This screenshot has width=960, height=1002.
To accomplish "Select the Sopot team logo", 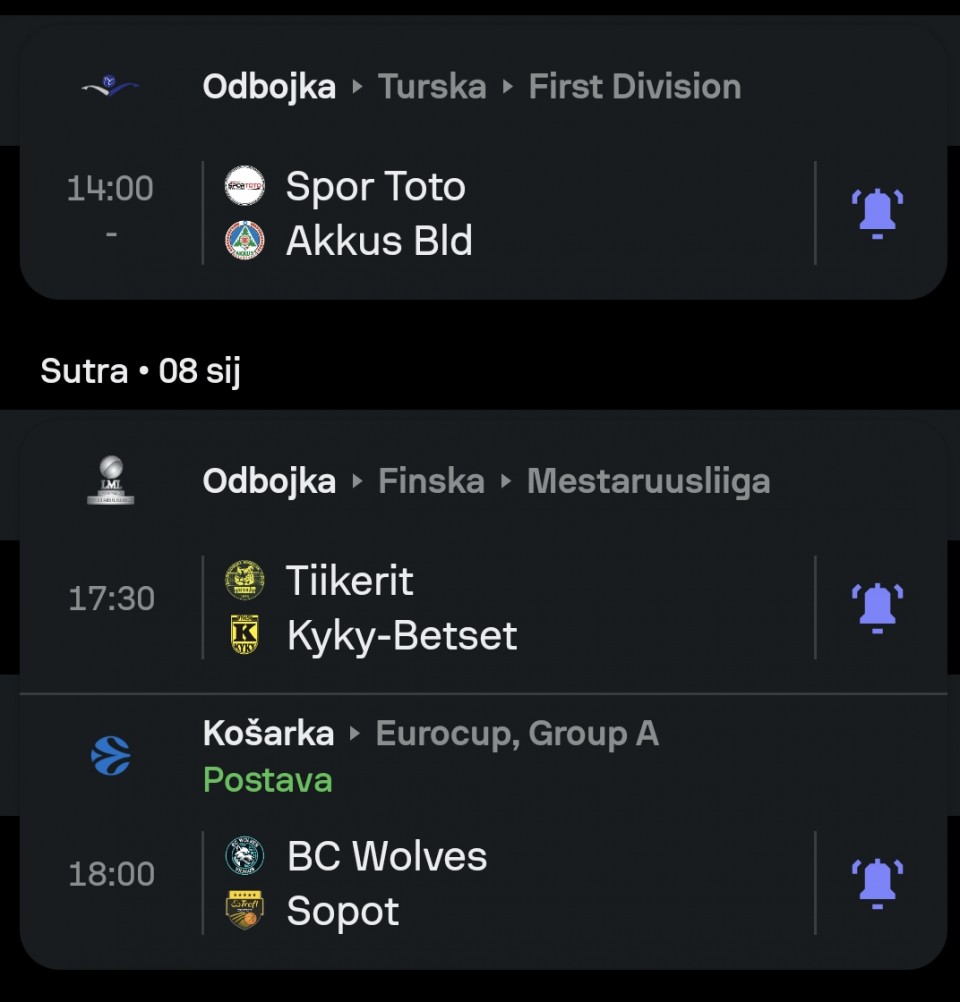I will 244,911.
